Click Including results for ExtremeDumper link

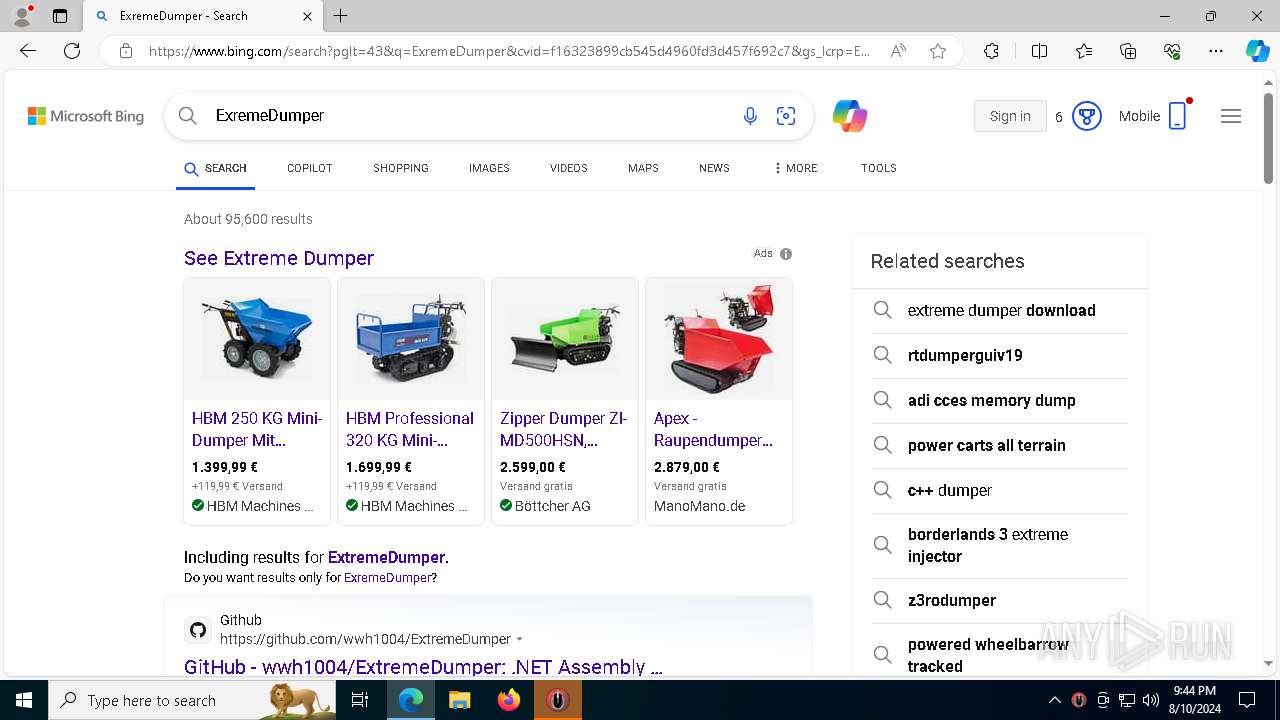tap(386, 557)
